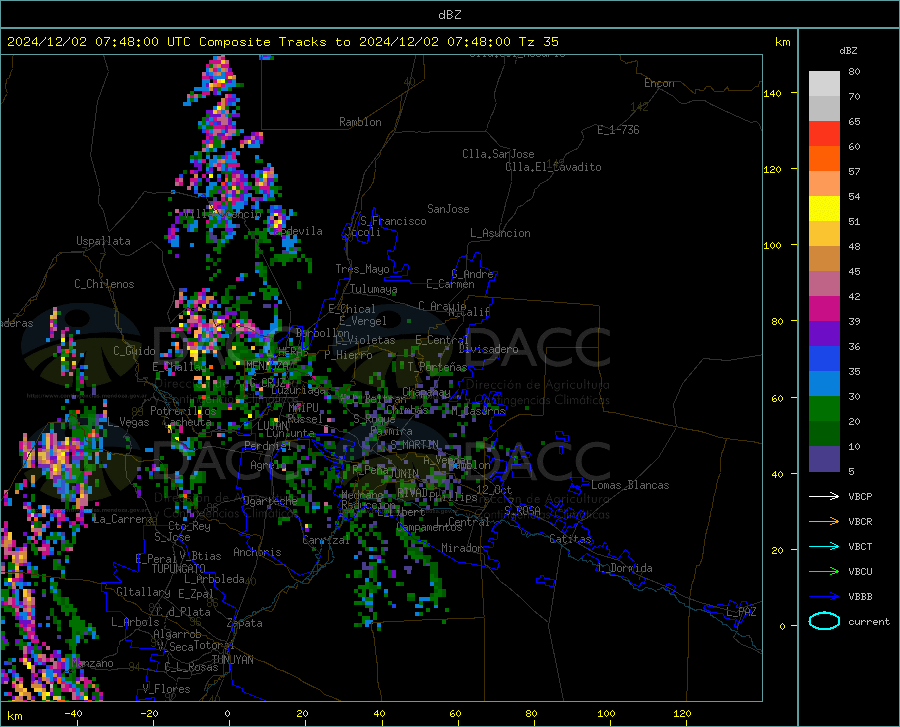This screenshot has width=900, height=727.
Task: Click the 'Clla.SanJose' map label
Action: (498, 154)
